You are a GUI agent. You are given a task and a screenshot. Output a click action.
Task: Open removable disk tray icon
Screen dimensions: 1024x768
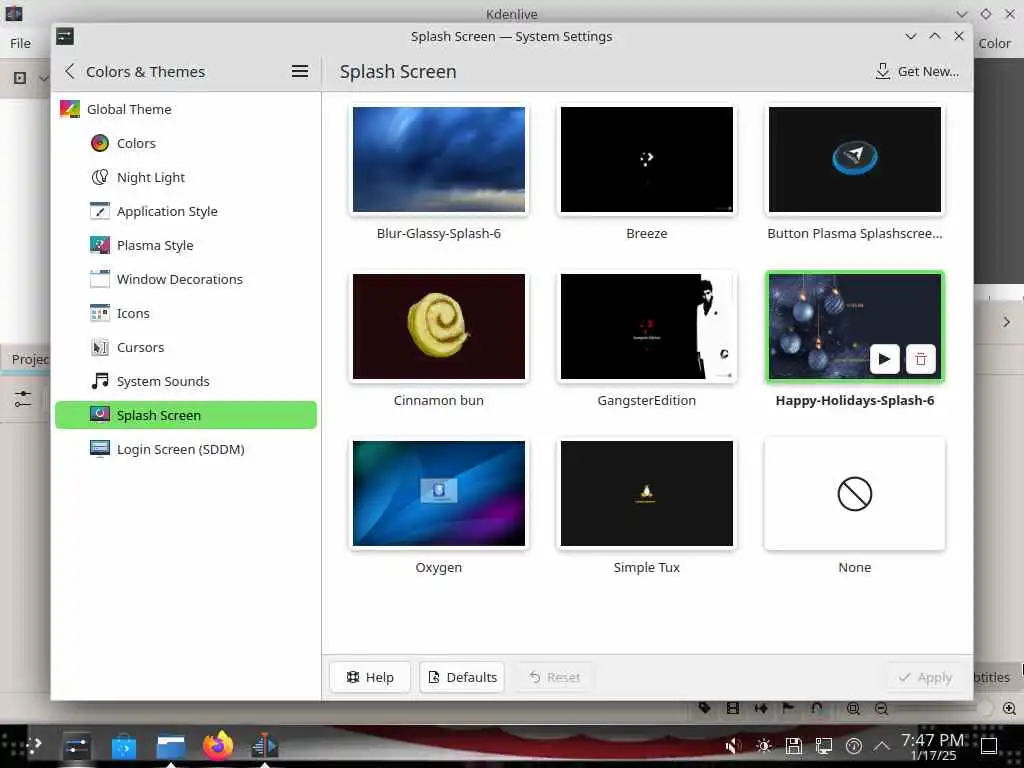pyautogui.click(x=793, y=745)
